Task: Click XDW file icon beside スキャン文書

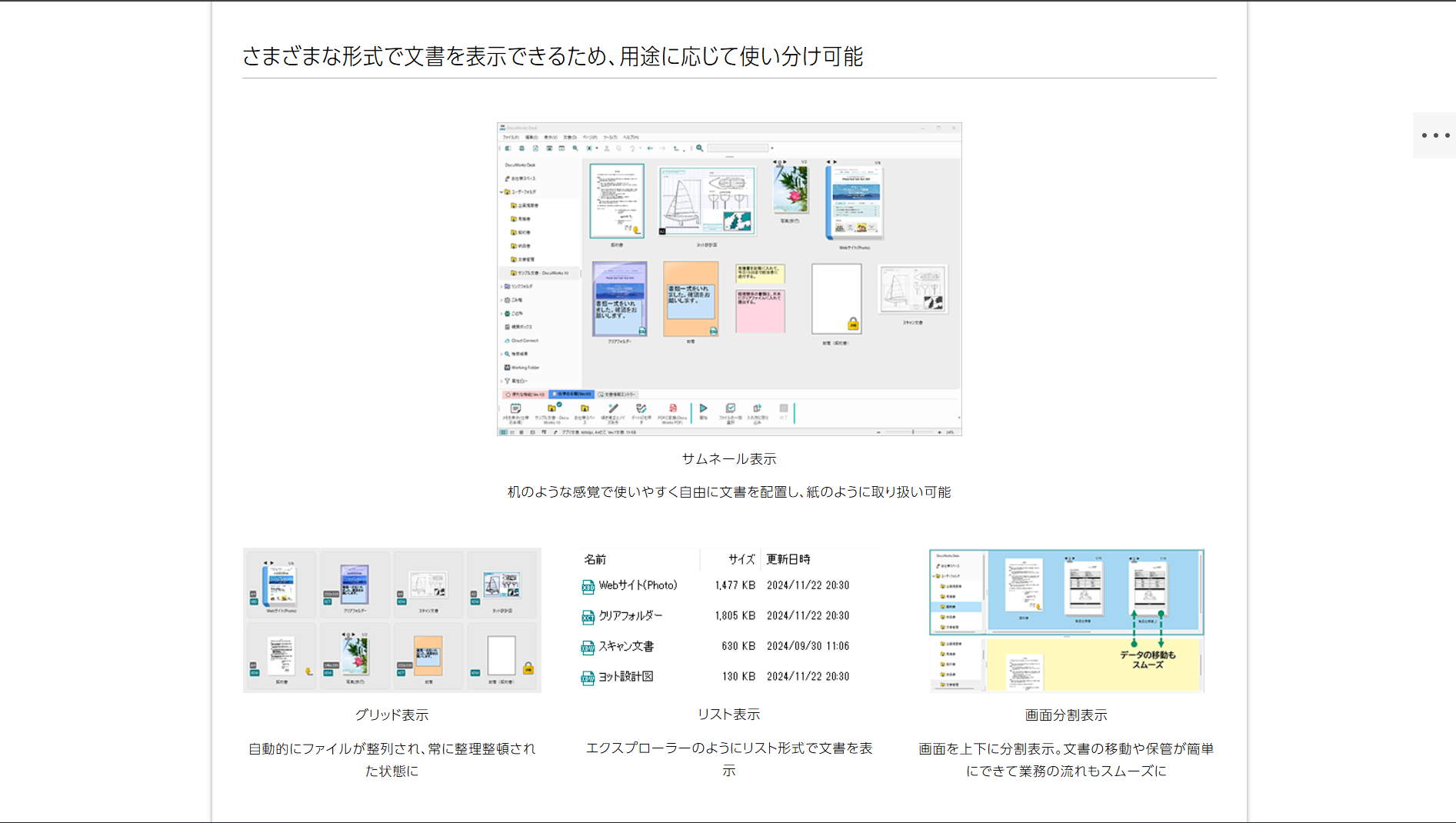Action: [x=588, y=648]
